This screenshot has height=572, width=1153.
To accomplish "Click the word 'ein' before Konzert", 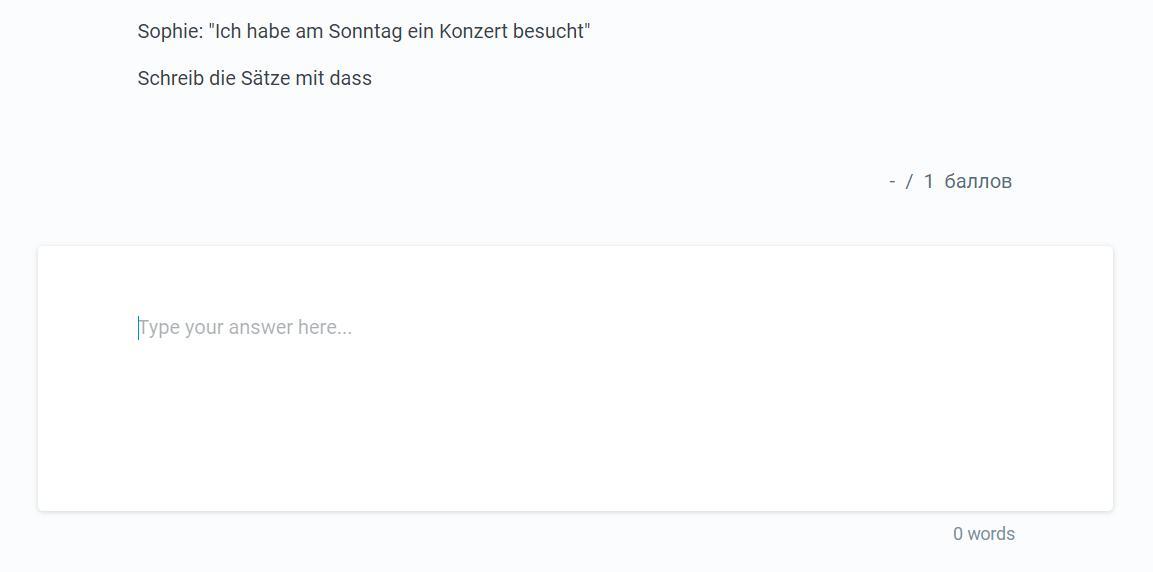I will (420, 31).
